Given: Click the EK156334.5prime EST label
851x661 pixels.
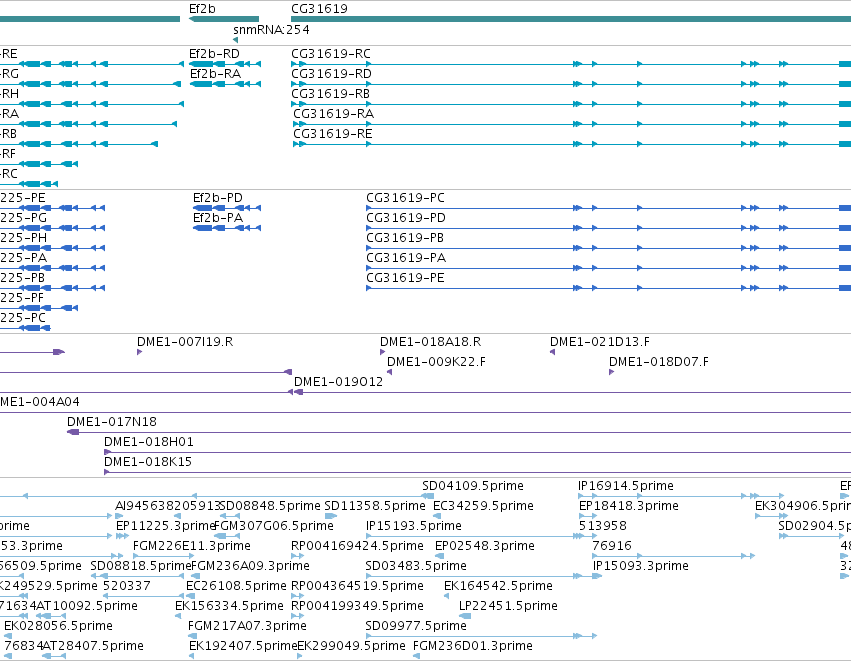Looking at the screenshot, I should (x=229, y=607).
